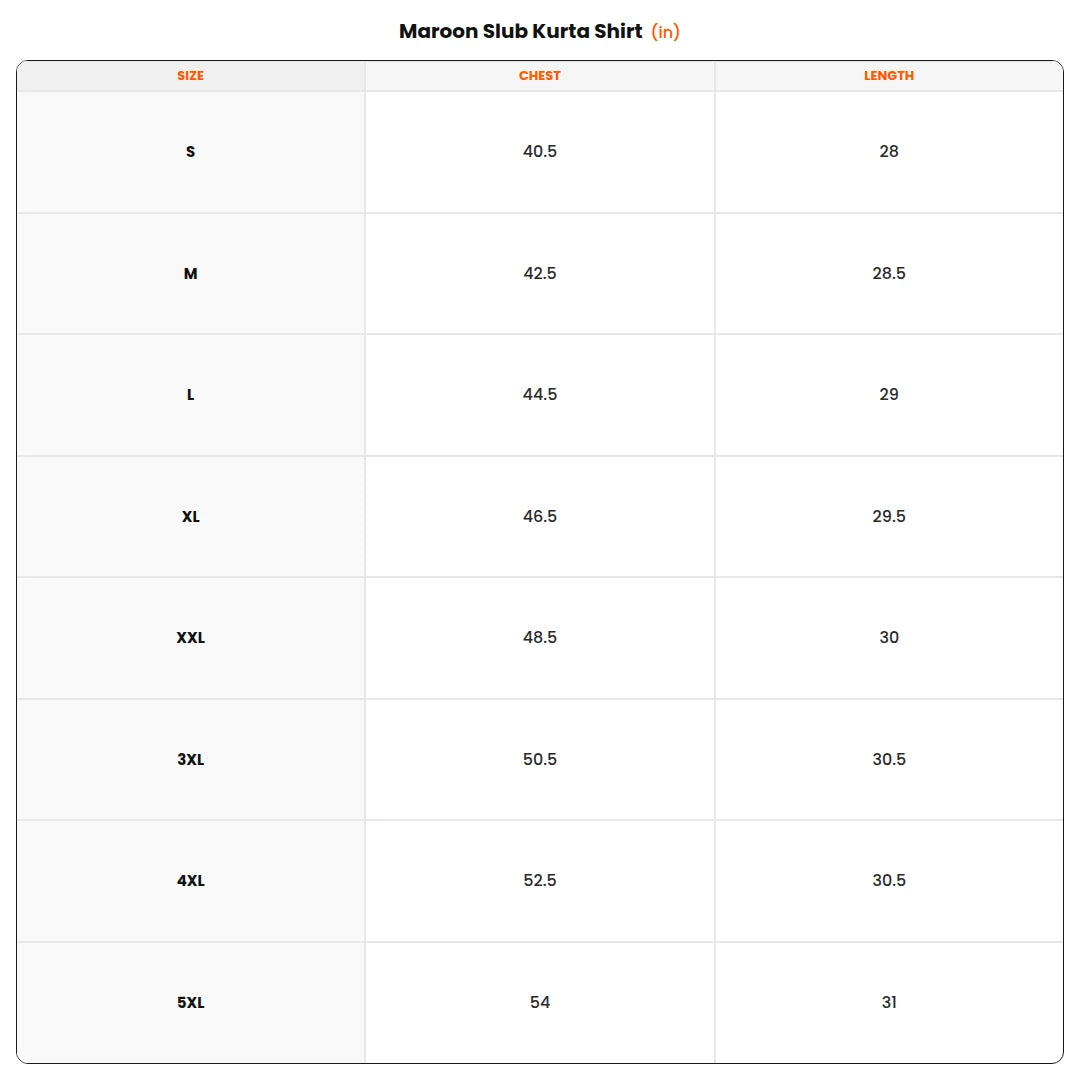This screenshot has height=1080, width=1080.
Task: Select the L size row label
Action: coord(191,395)
